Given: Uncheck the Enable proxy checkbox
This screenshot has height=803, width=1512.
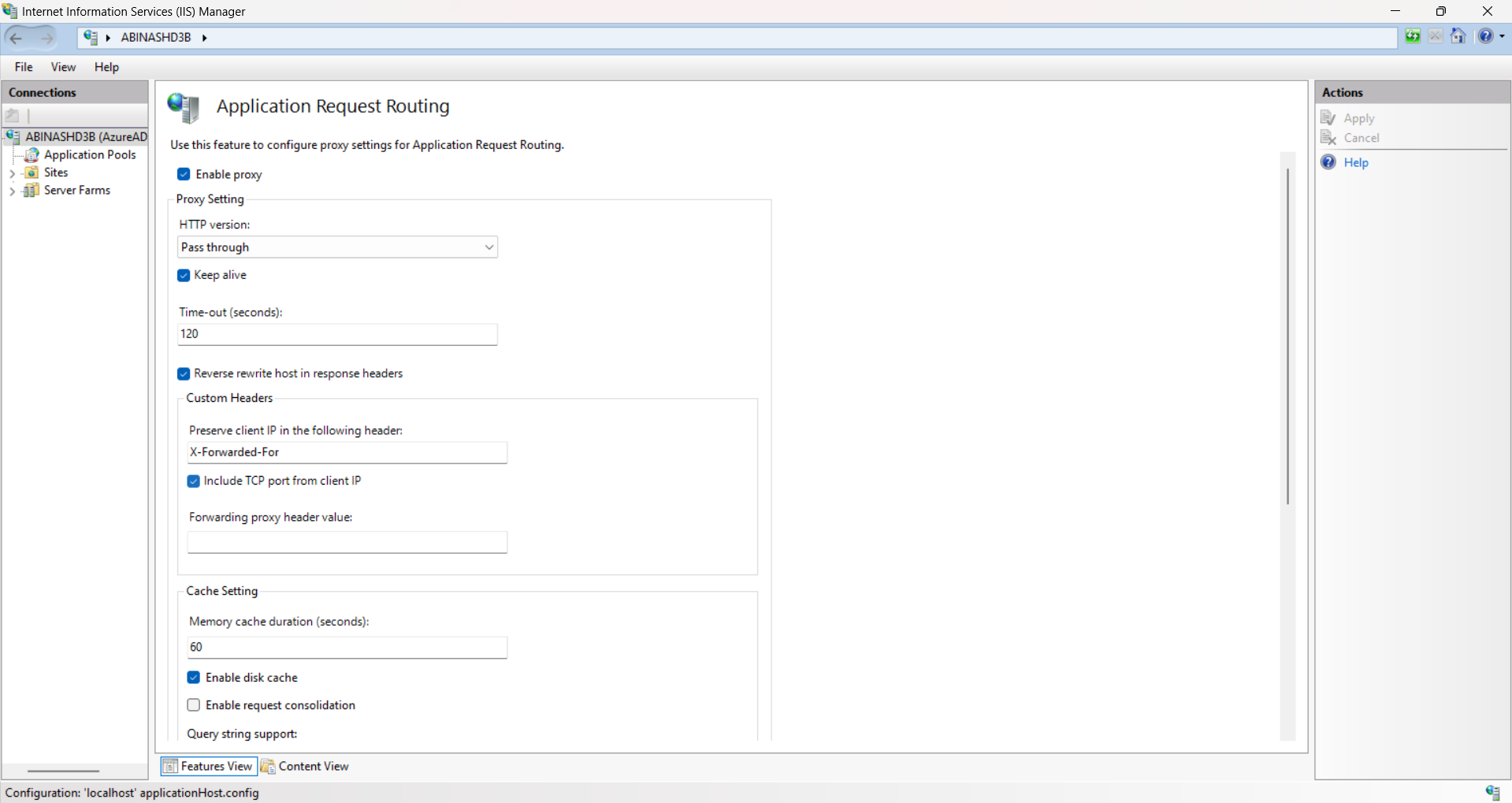Looking at the screenshot, I should (184, 174).
